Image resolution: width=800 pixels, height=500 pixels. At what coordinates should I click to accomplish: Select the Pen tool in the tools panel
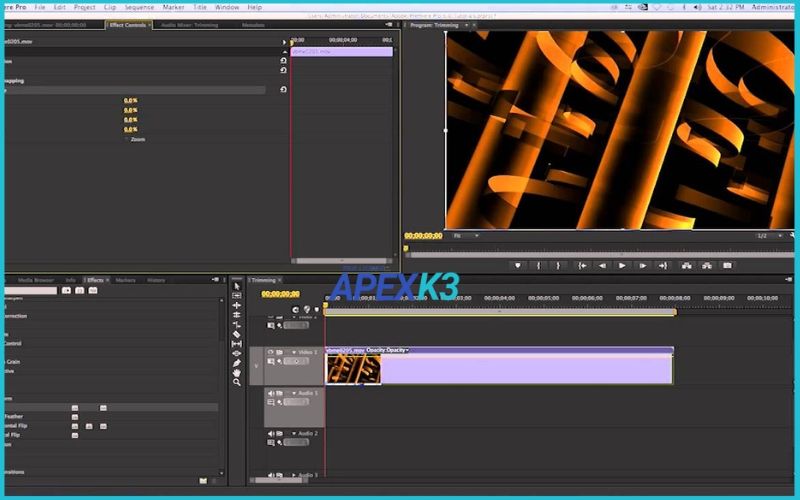pos(236,362)
